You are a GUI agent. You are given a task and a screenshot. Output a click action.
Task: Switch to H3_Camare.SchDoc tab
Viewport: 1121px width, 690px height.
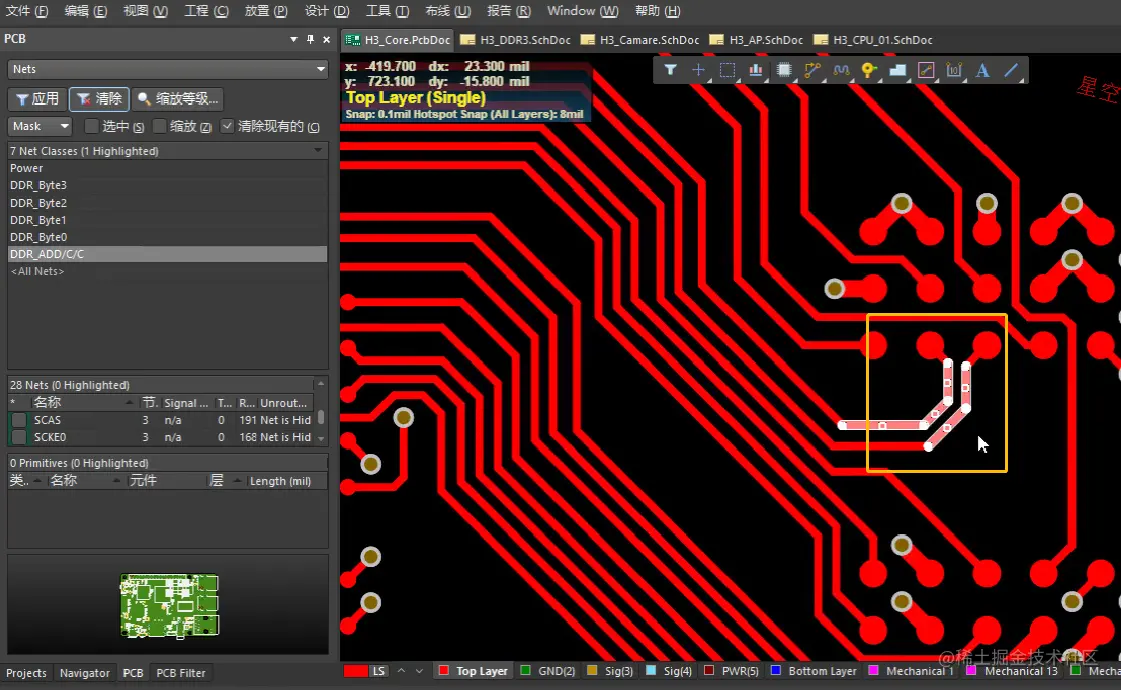639,40
